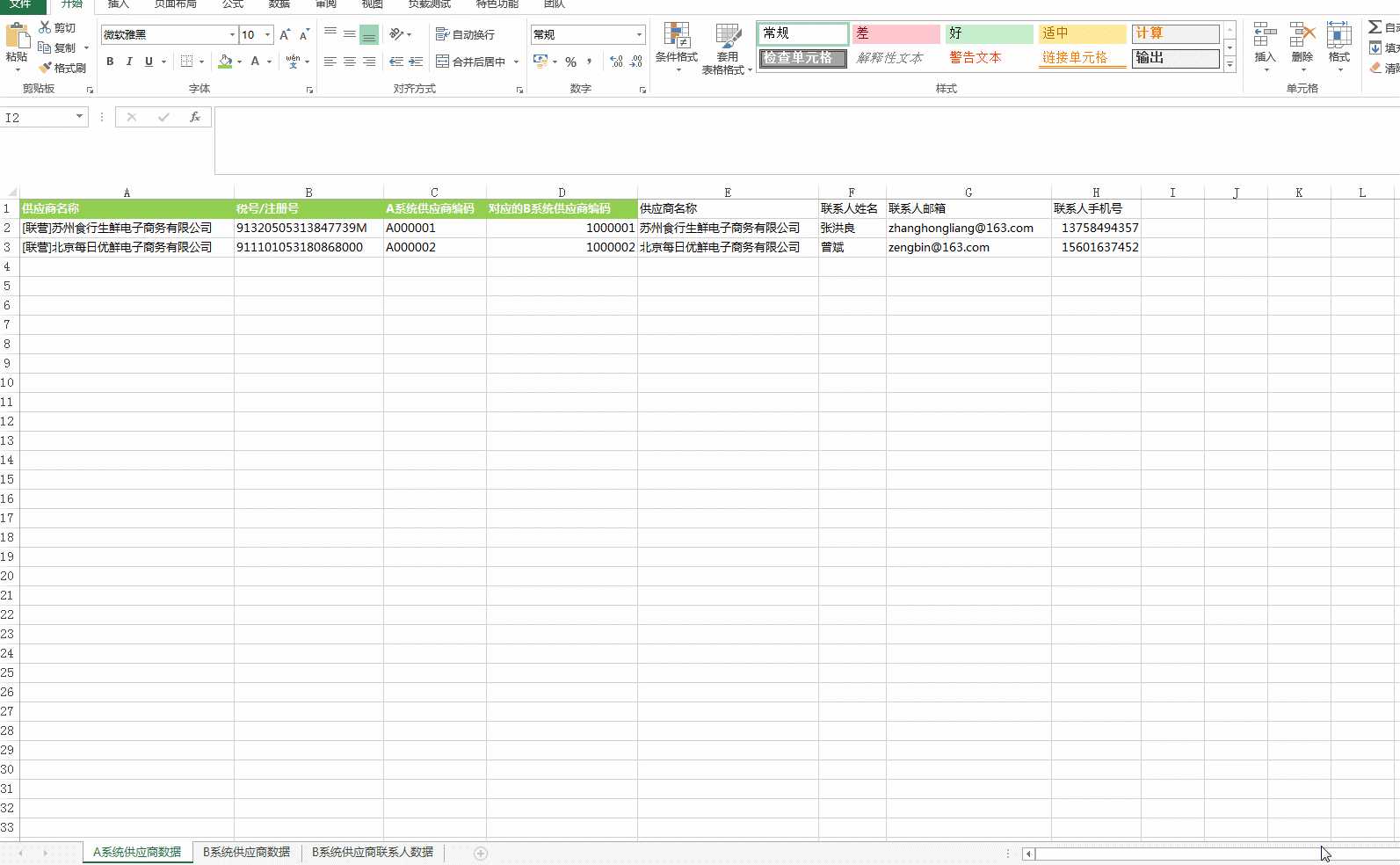Viewport: 1400px width, 865px height.
Task: Open the font dialog launcher
Action: [x=309, y=90]
